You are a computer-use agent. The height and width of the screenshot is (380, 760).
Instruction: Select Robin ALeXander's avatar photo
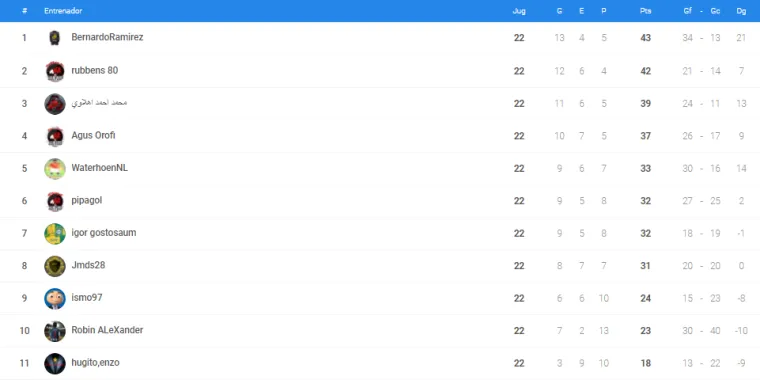coord(55,331)
